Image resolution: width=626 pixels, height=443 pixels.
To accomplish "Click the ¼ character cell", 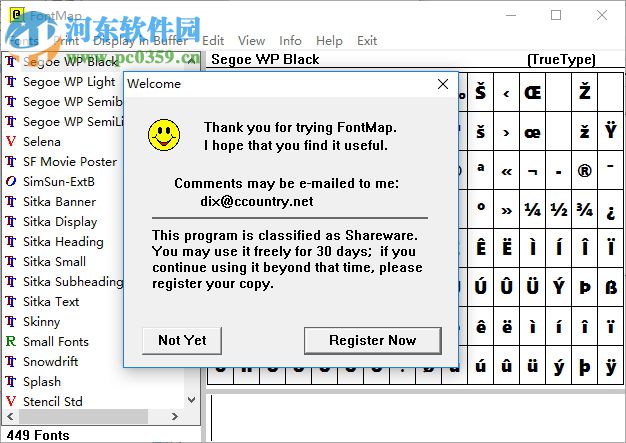I will coord(532,210).
